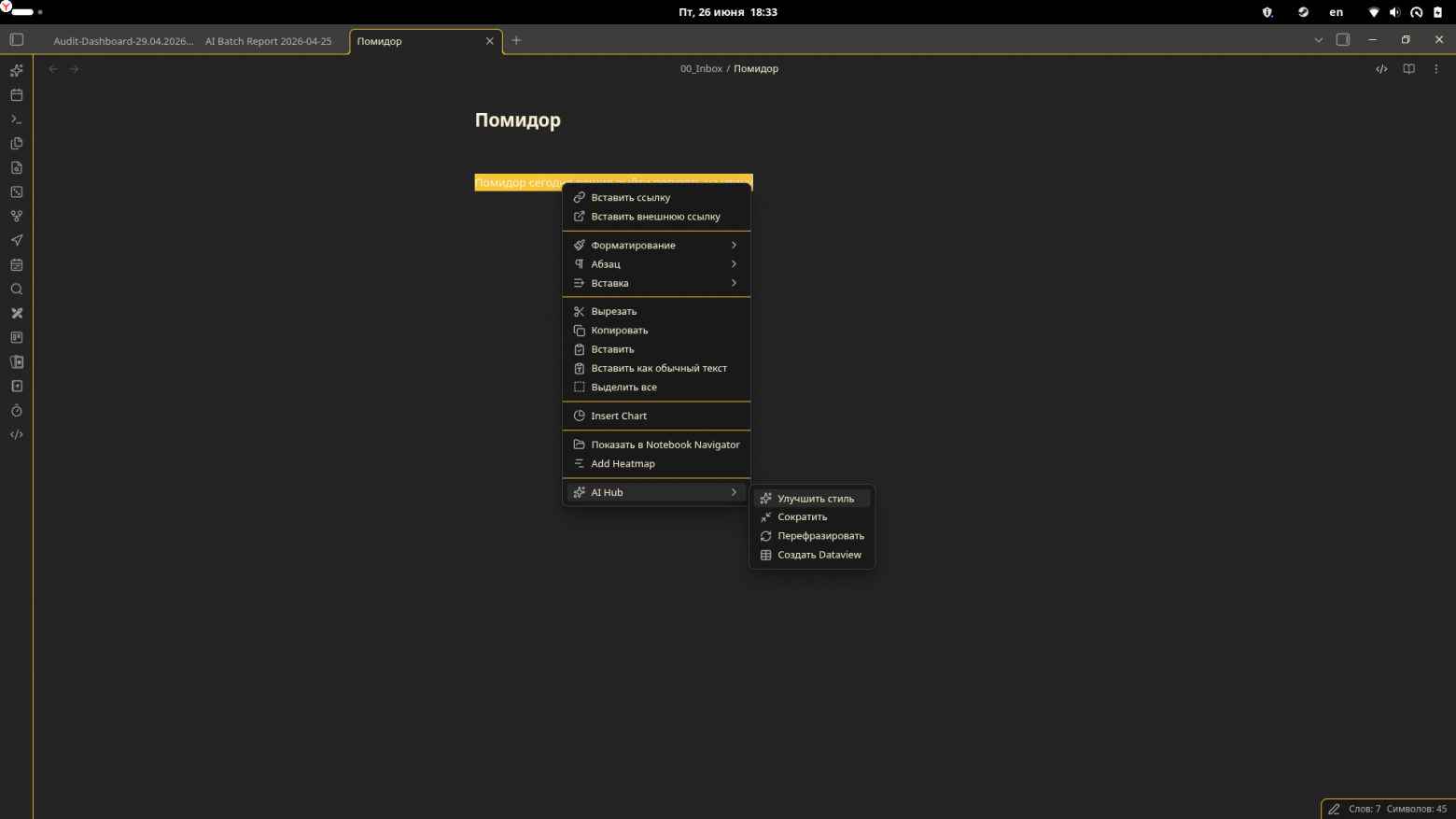Click the file-search ribbon icon
The width and height of the screenshot is (1456, 819).
(16, 168)
